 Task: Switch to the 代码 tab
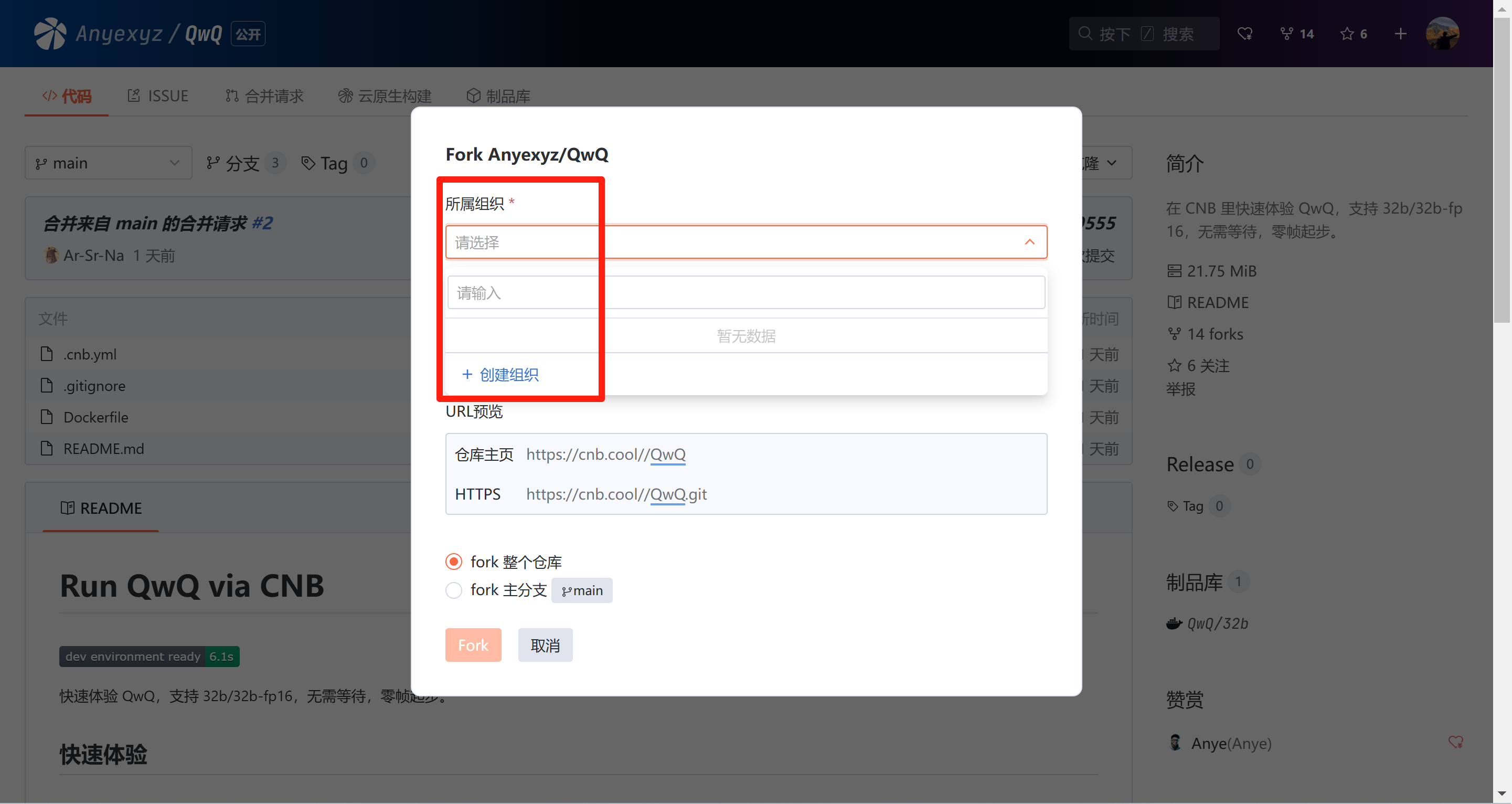[x=67, y=96]
